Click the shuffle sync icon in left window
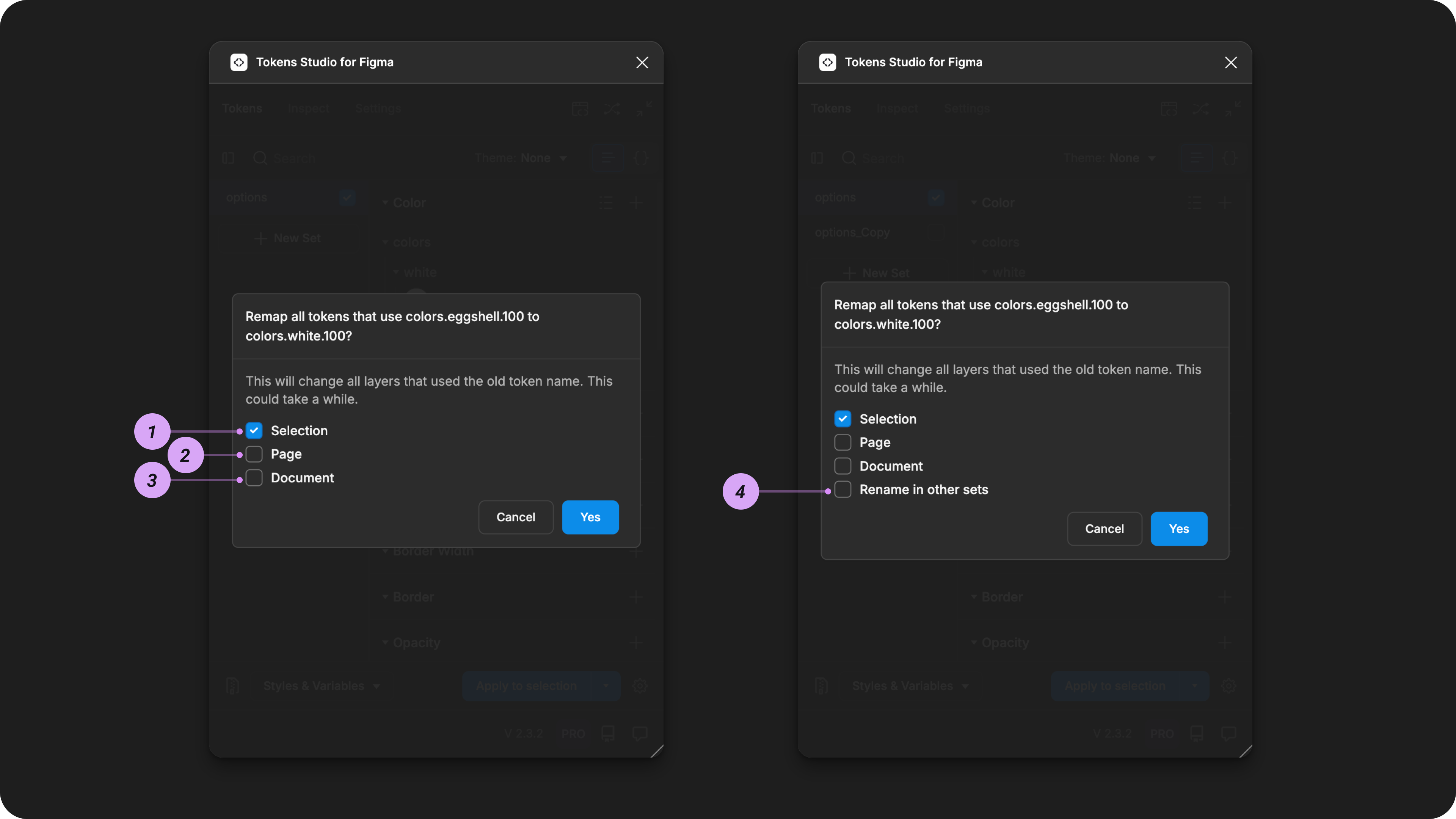The width and height of the screenshot is (1456, 819). tap(612, 108)
